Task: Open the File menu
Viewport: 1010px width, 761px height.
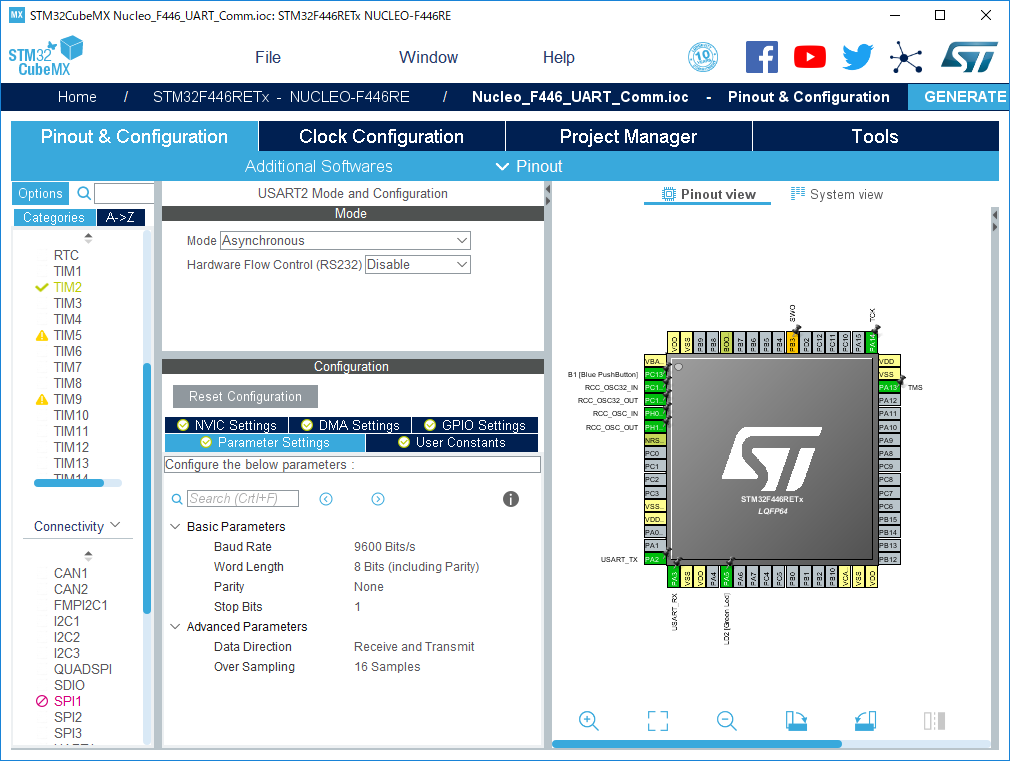Action: [268, 57]
